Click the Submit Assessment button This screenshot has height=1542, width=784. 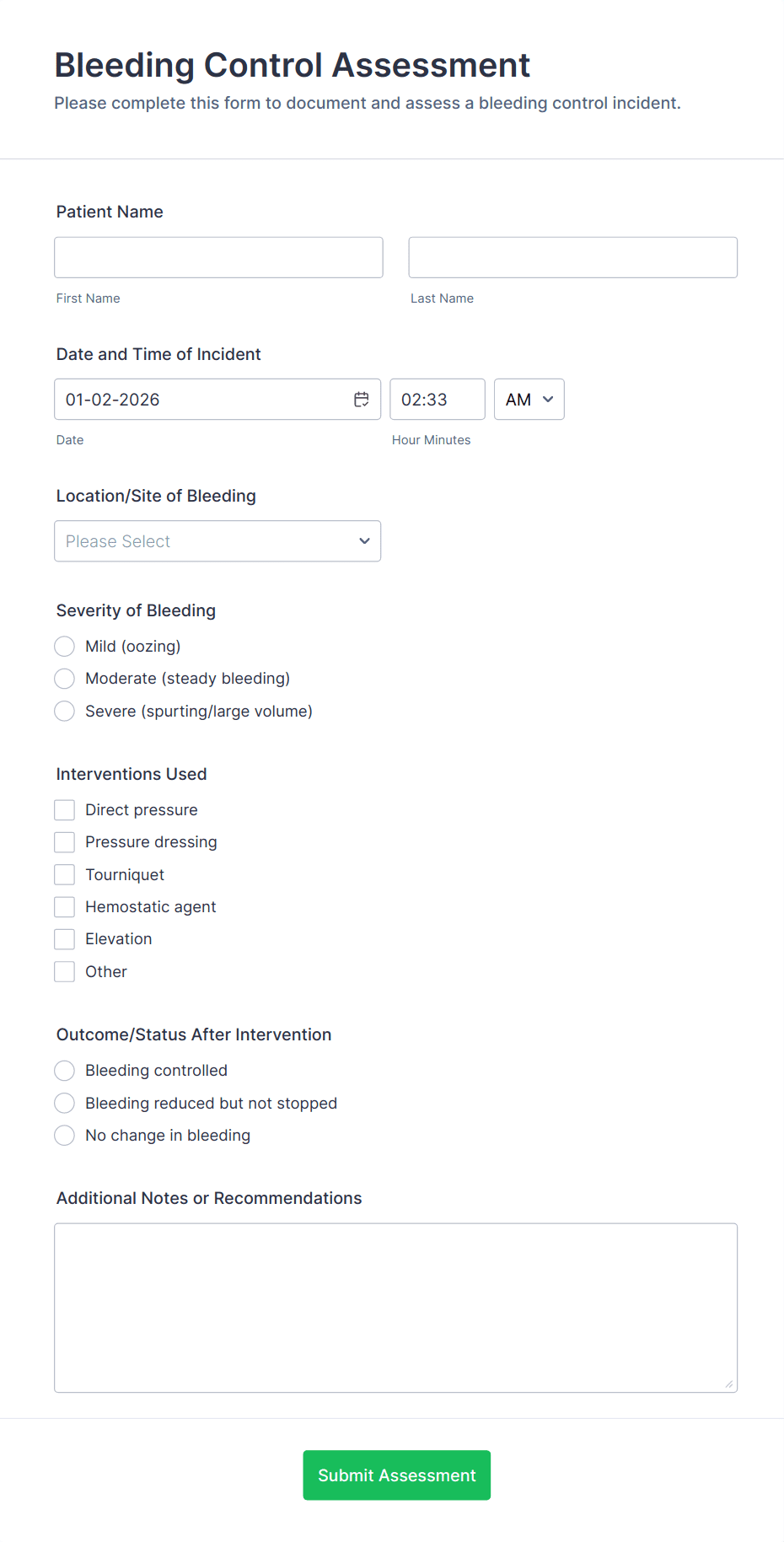point(396,1475)
